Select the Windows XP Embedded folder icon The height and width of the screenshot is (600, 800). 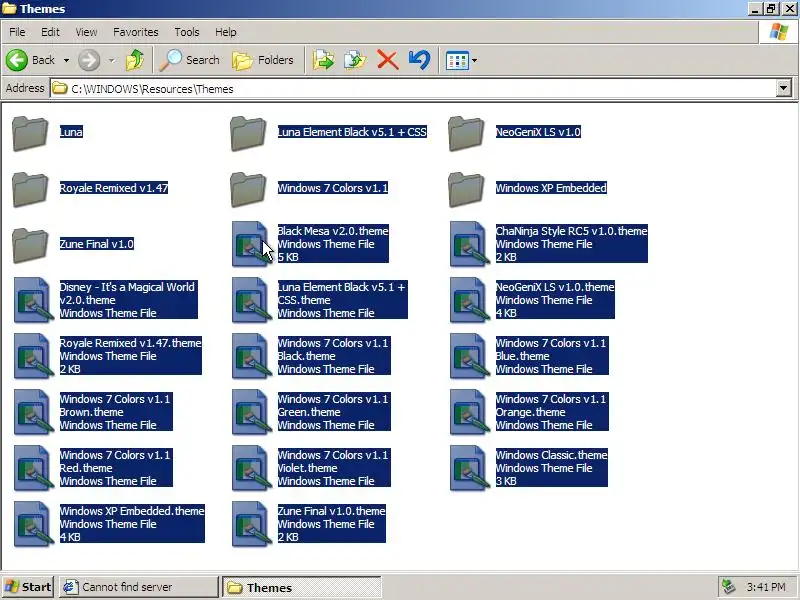[x=466, y=189]
